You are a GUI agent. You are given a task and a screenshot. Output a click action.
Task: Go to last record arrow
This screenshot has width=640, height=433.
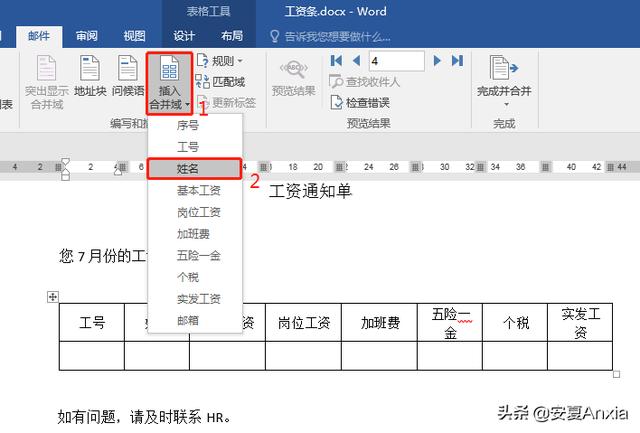coord(458,61)
